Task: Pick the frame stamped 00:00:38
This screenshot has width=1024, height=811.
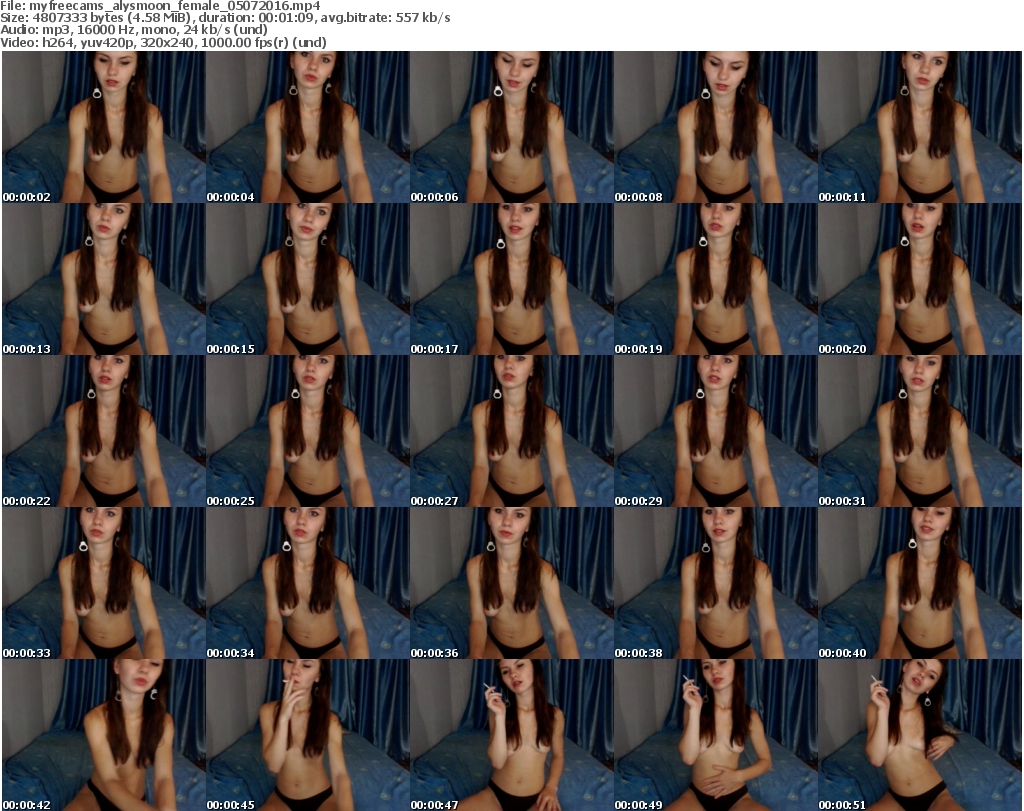Action: click(715, 584)
